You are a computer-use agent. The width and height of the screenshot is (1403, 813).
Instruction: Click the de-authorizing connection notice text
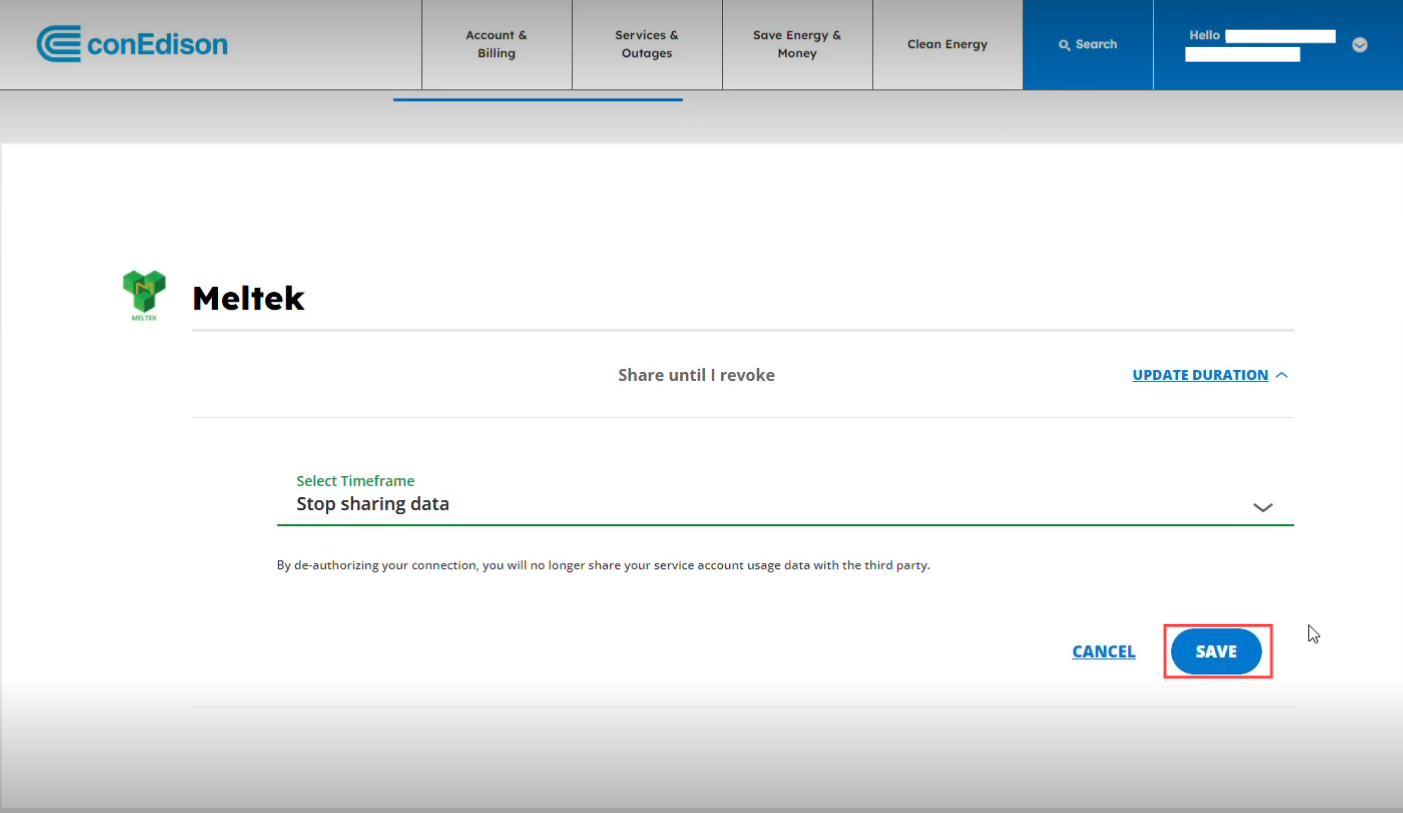tap(603, 565)
